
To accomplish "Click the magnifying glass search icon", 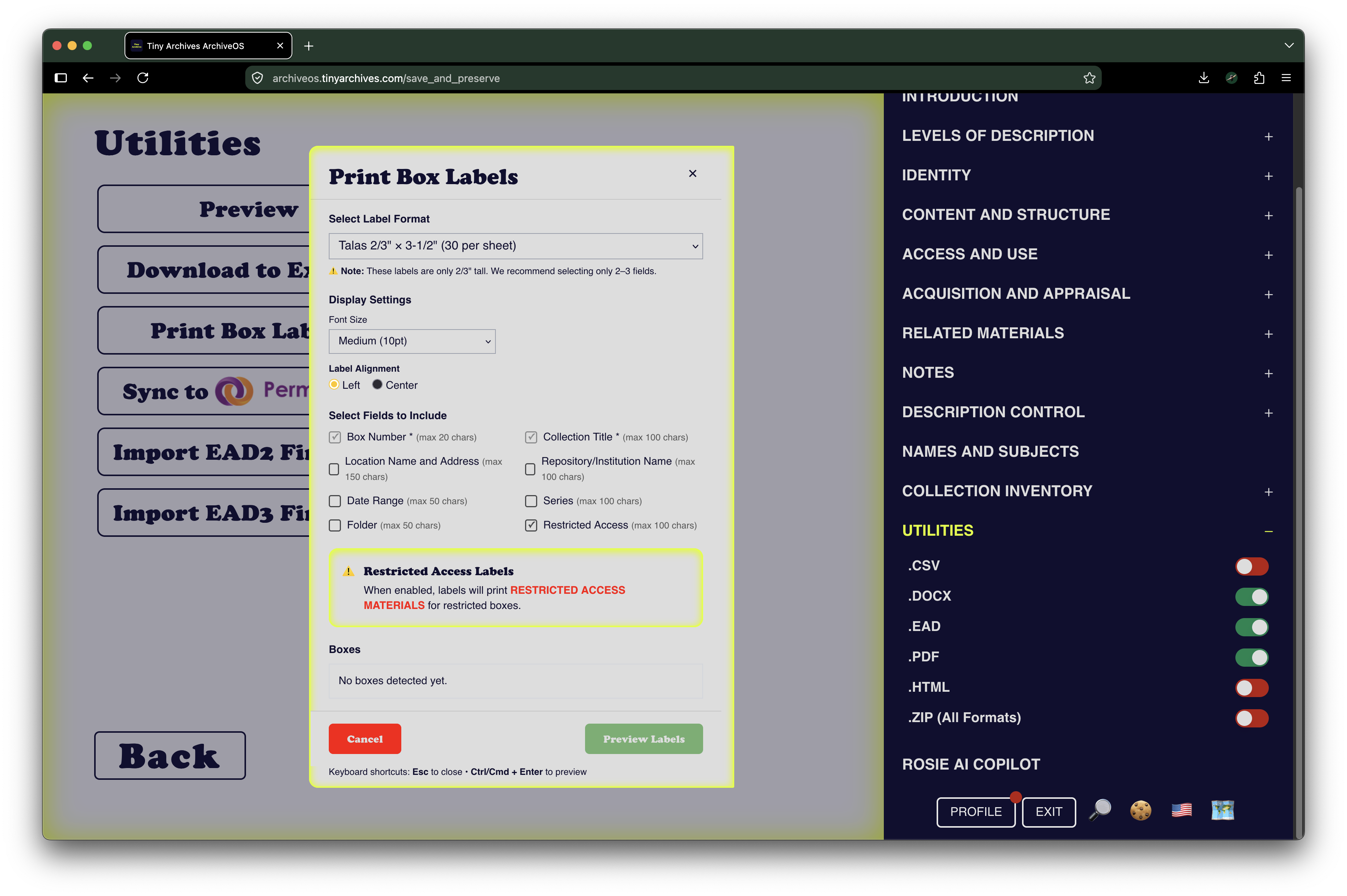I will (1099, 810).
